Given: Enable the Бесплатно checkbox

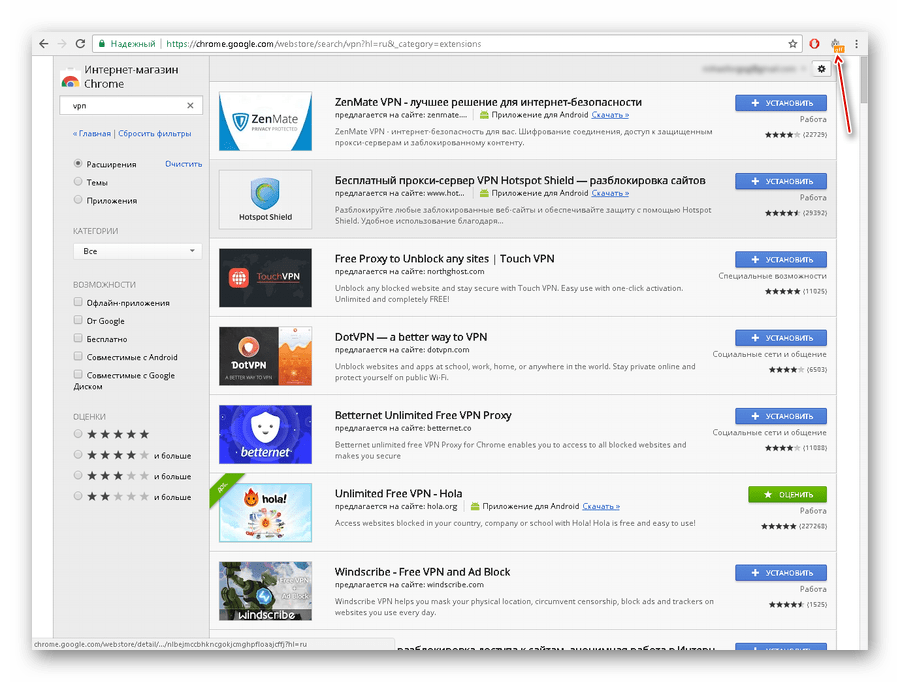Looking at the screenshot, I should click(x=78, y=339).
